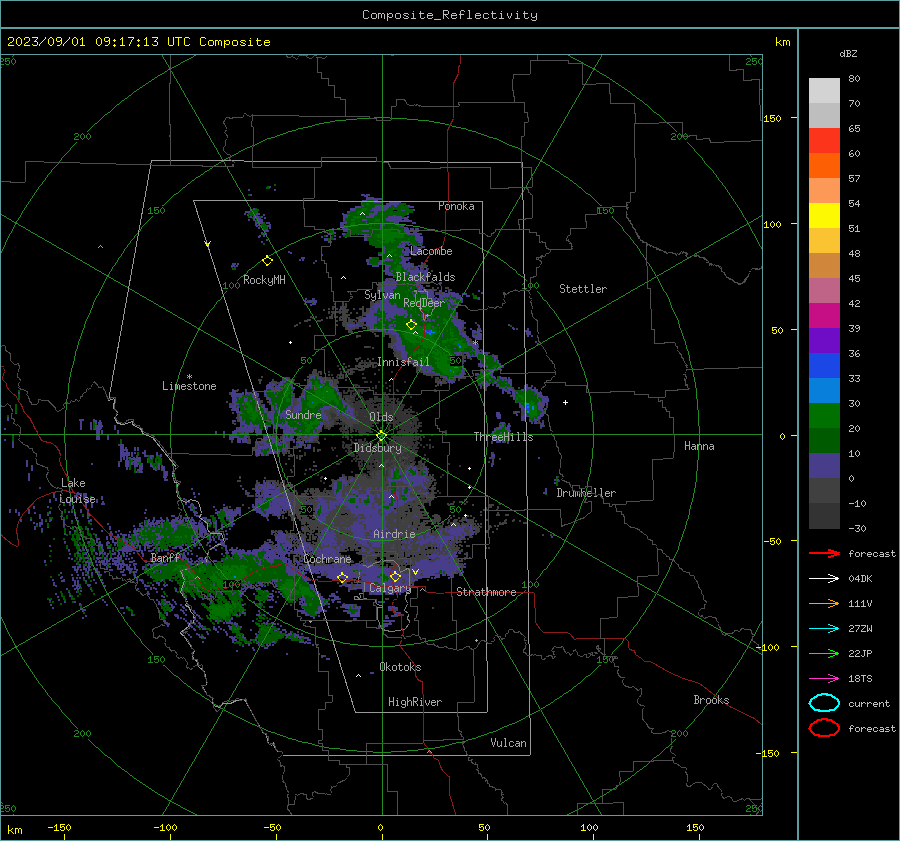Select the Airdrie city label
The image size is (900, 841).
click(x=394, y=534)
